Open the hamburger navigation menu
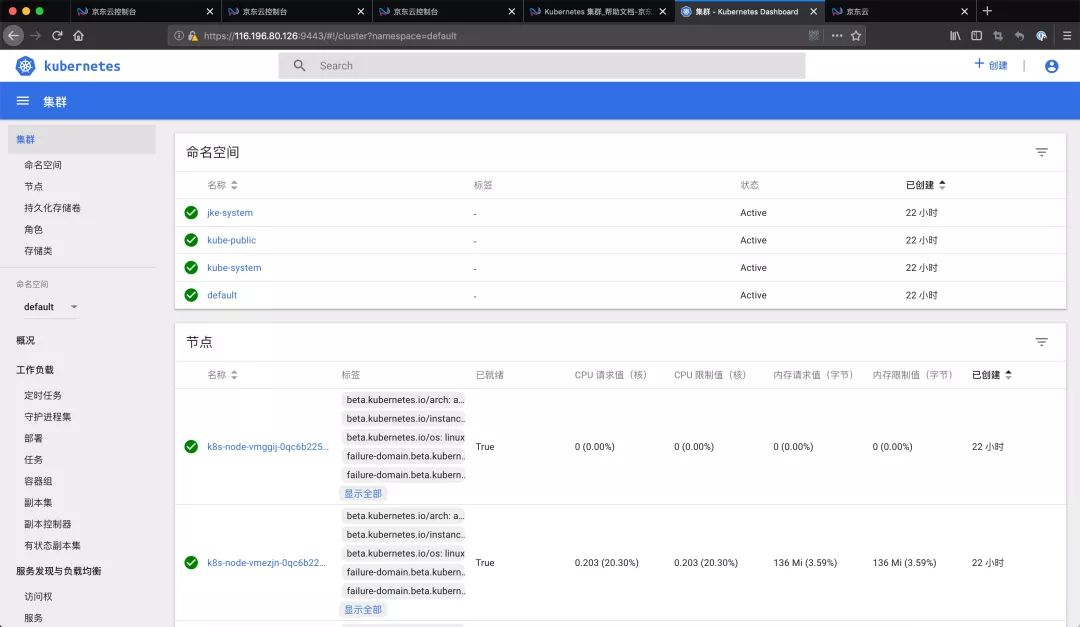The height and width of the screenshot is (627, 1080). pyautogui.click(x=23, y=101)
